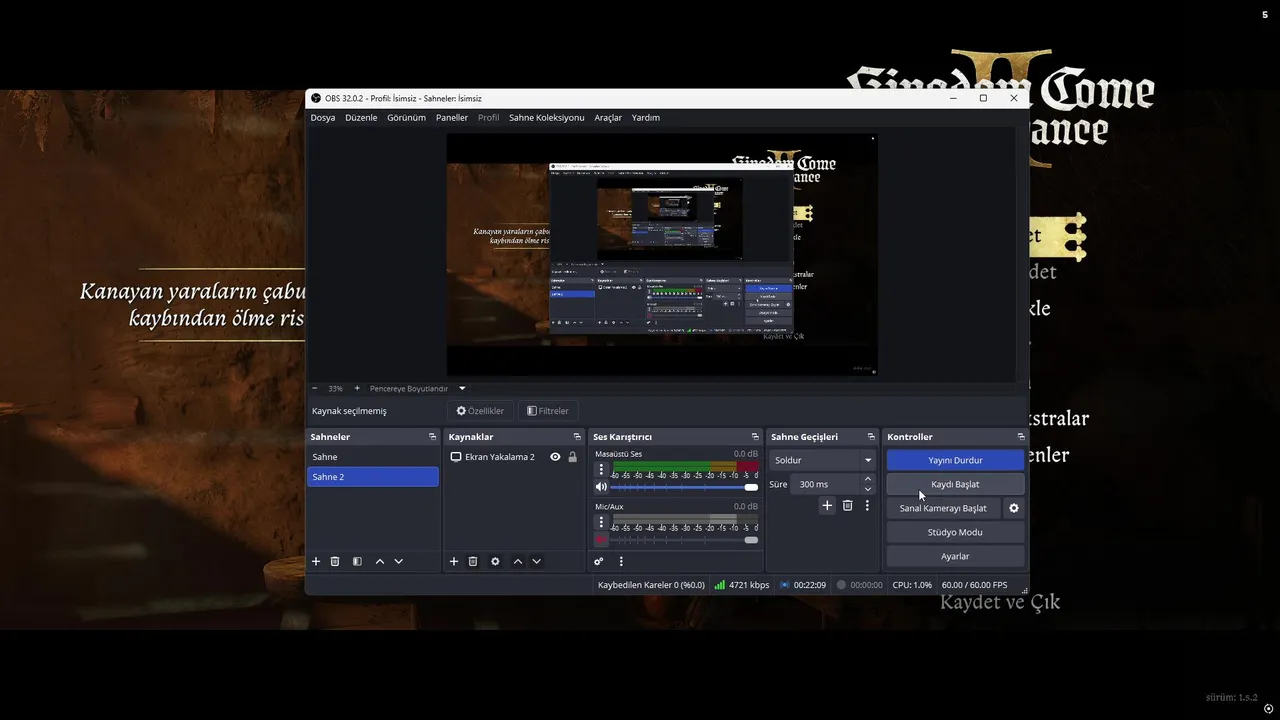Move scene down arrow in Sahneler

pos(398,562)
